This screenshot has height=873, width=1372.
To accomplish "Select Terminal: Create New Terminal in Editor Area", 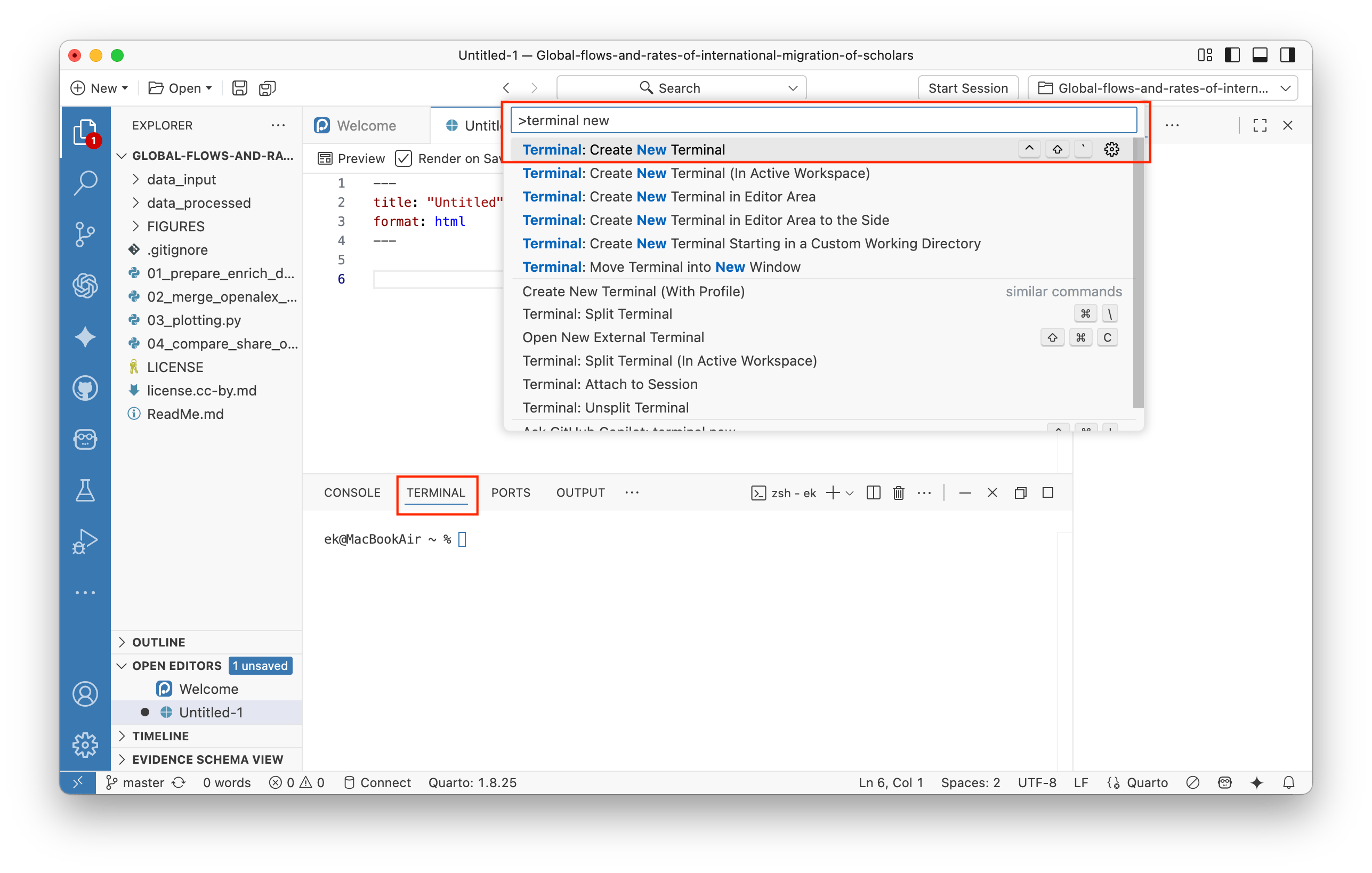I will click(669, 197).
